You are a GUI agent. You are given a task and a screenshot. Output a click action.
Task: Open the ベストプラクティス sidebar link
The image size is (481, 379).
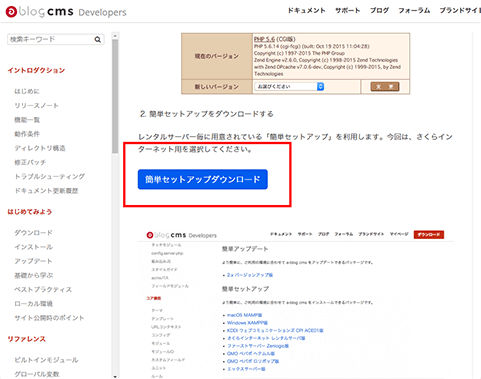point(43,289)
